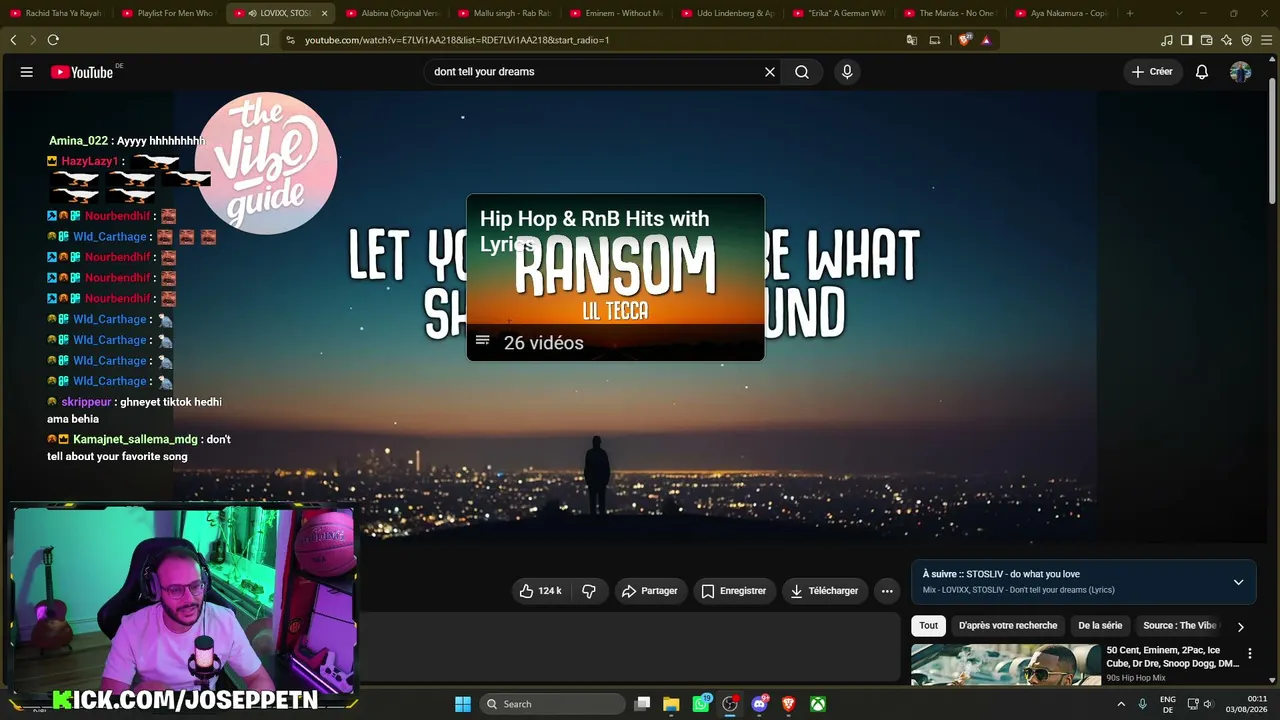Viewport: 1280px width, 720px height.
Task: Open the Brave Shields icon
Action: pos(964,40)
